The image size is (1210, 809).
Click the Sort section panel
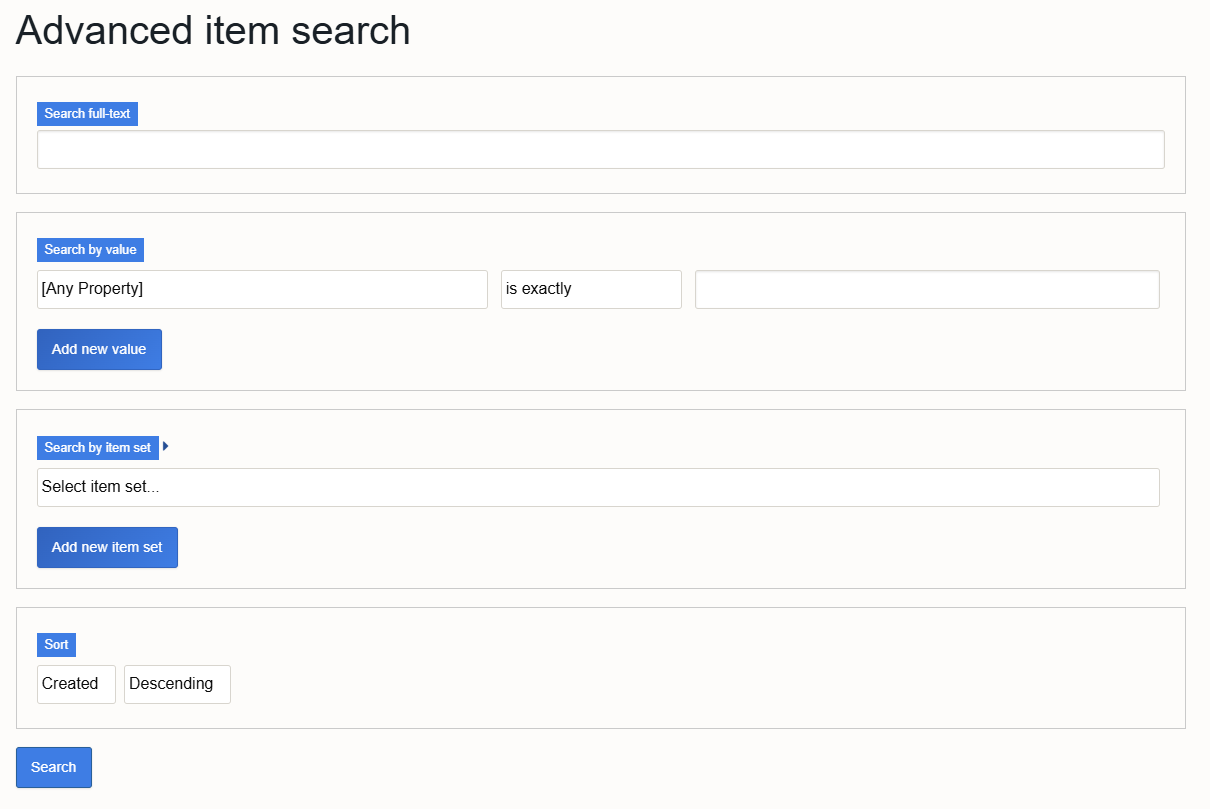(600, 667)
